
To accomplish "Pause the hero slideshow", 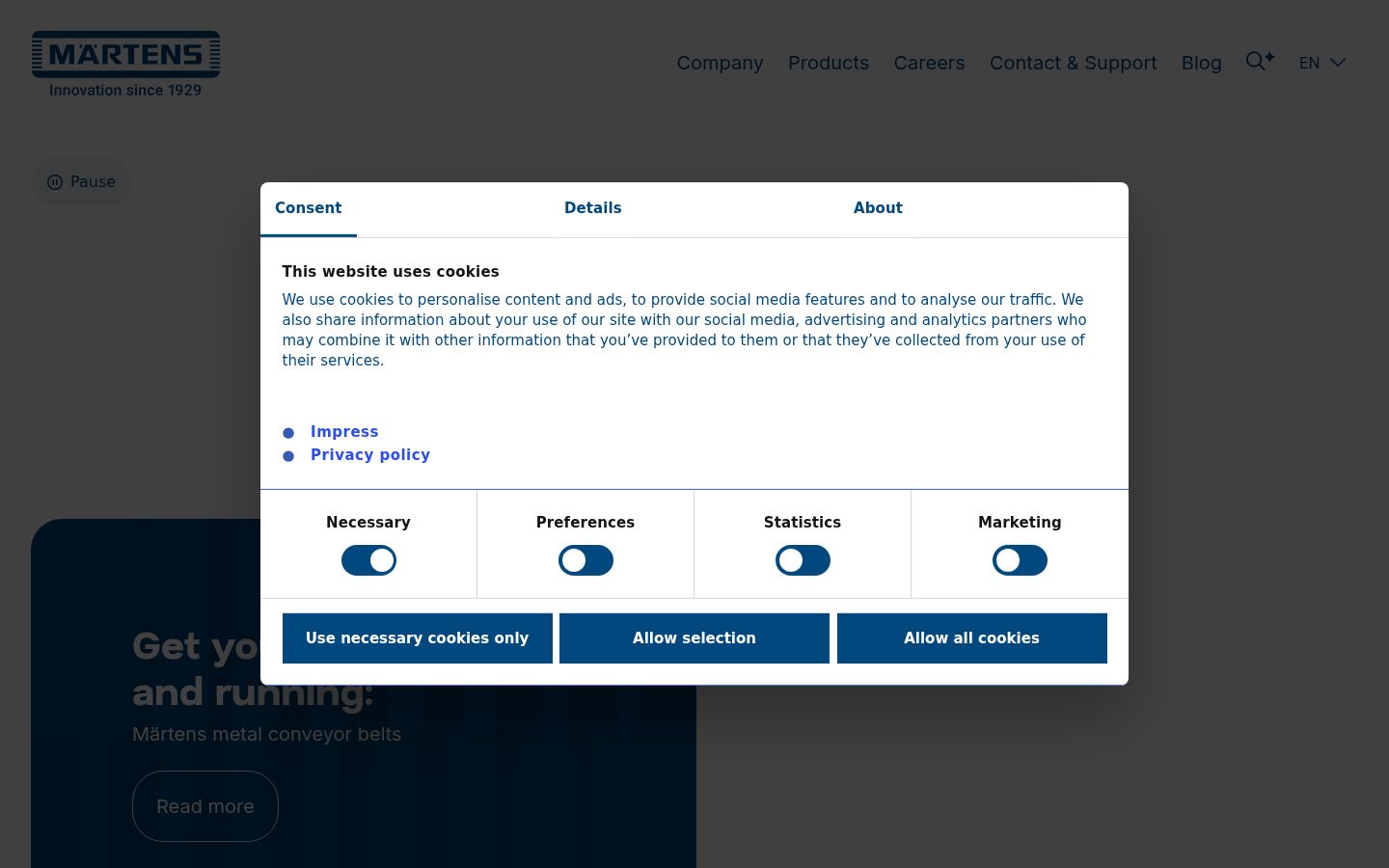I will 81,181.
